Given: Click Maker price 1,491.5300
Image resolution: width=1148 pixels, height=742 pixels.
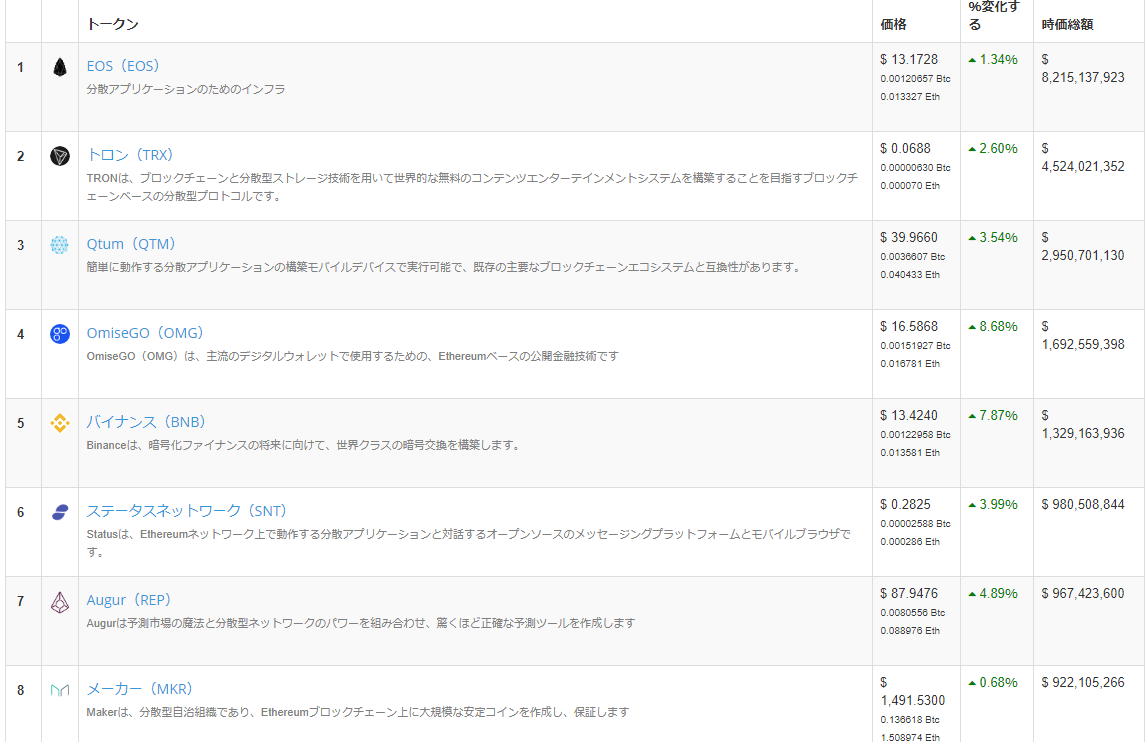Looking at the screenshot, I should (x=913, y=700).
